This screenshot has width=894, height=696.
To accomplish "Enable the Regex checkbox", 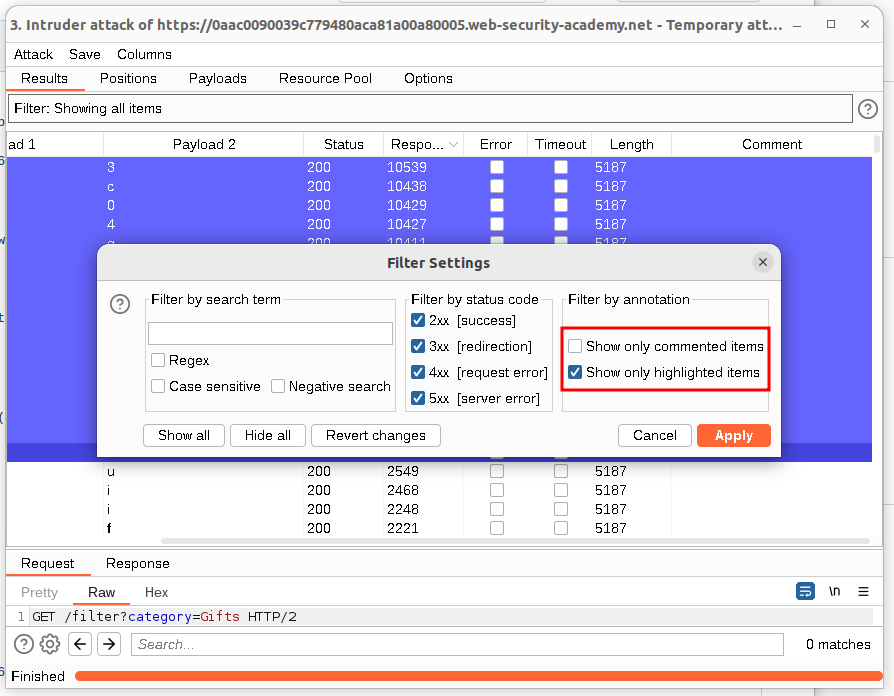I will click(x=158, y=360).
